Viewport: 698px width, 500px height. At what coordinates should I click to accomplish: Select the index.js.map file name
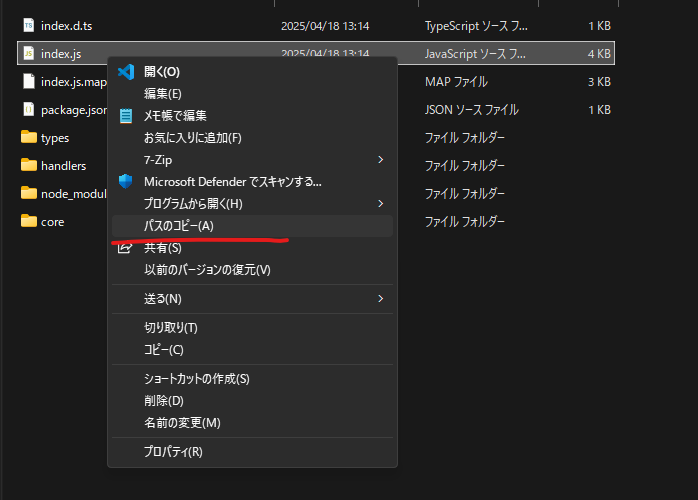point(73,82)
